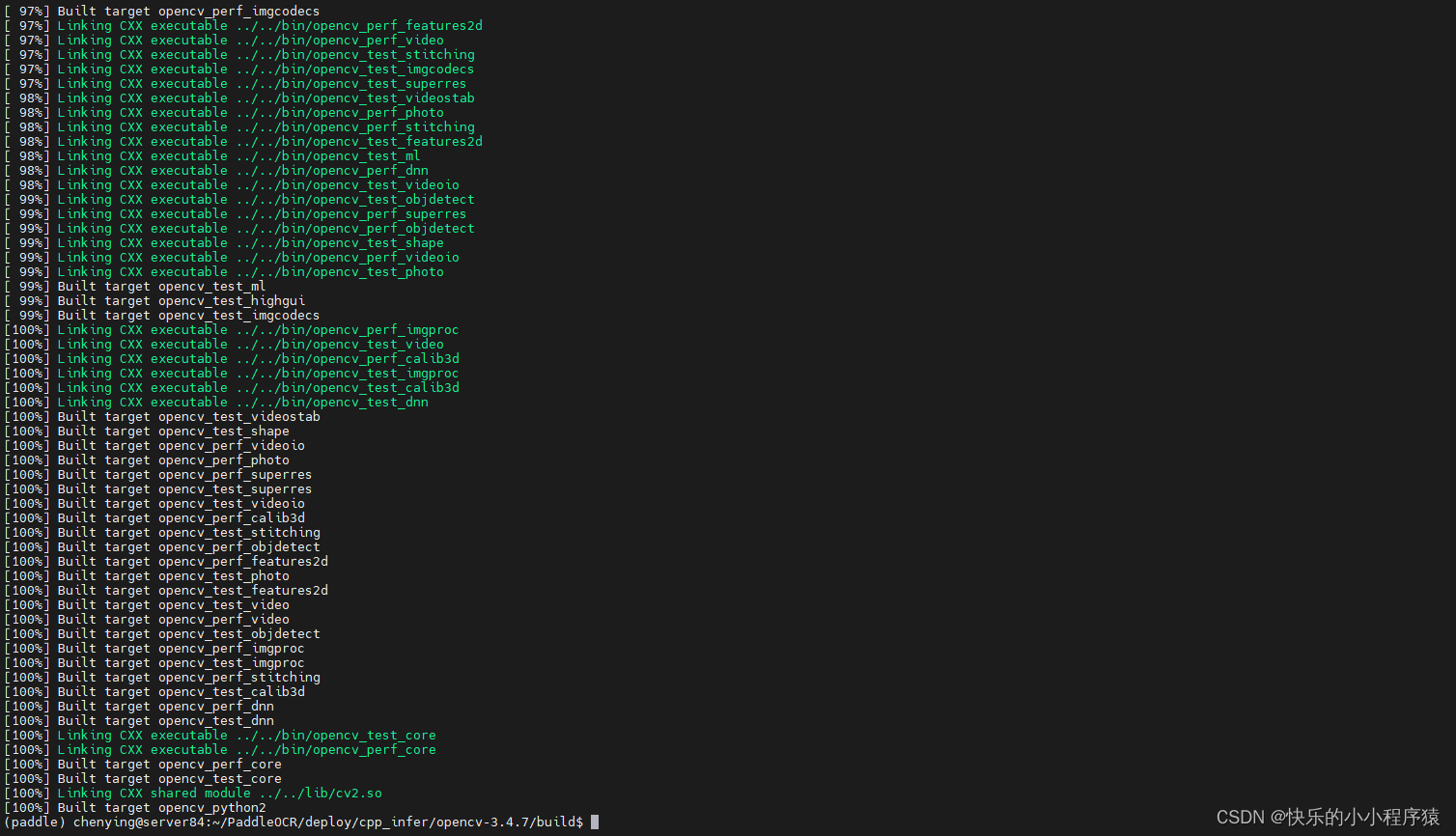
Task: Click the line linking opencv_perf_photo executable
Action: pos(224,113)
